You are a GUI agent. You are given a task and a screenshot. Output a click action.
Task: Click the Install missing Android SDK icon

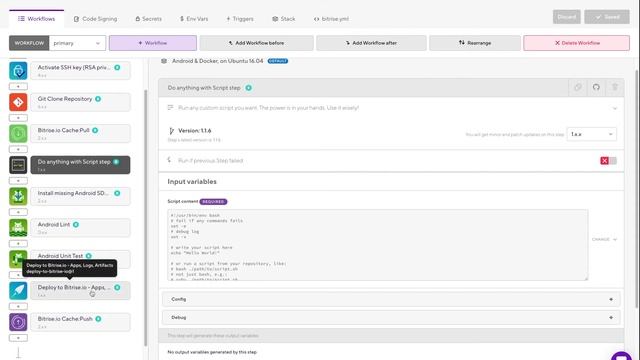(x=18, y=196)
